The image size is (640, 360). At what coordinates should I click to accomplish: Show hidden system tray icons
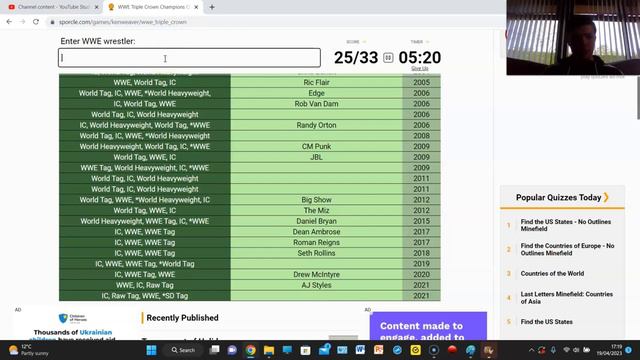[531, 350]
